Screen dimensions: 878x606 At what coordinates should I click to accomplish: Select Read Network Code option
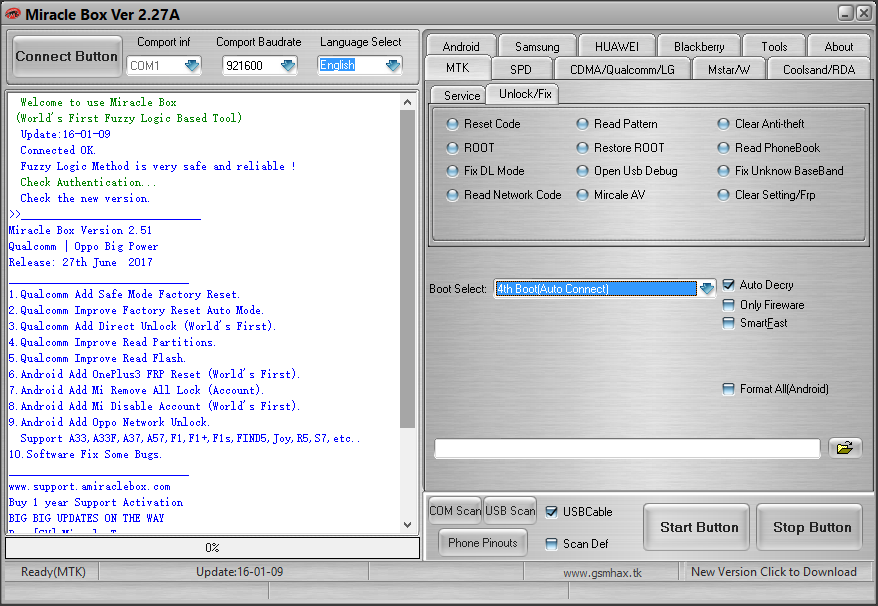[x=504, y=195]
